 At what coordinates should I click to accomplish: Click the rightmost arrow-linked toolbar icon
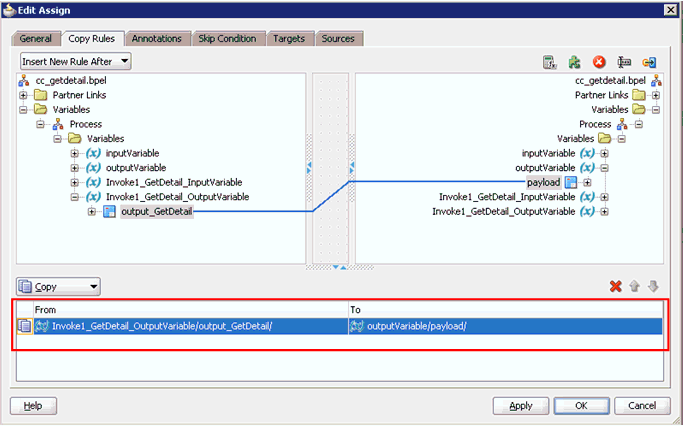point(649,62)
